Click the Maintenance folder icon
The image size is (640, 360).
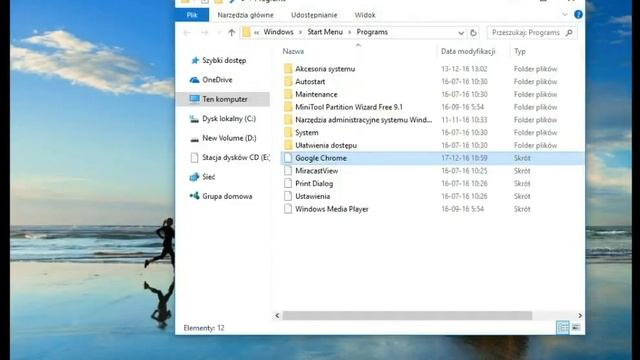tap(288, 94)
